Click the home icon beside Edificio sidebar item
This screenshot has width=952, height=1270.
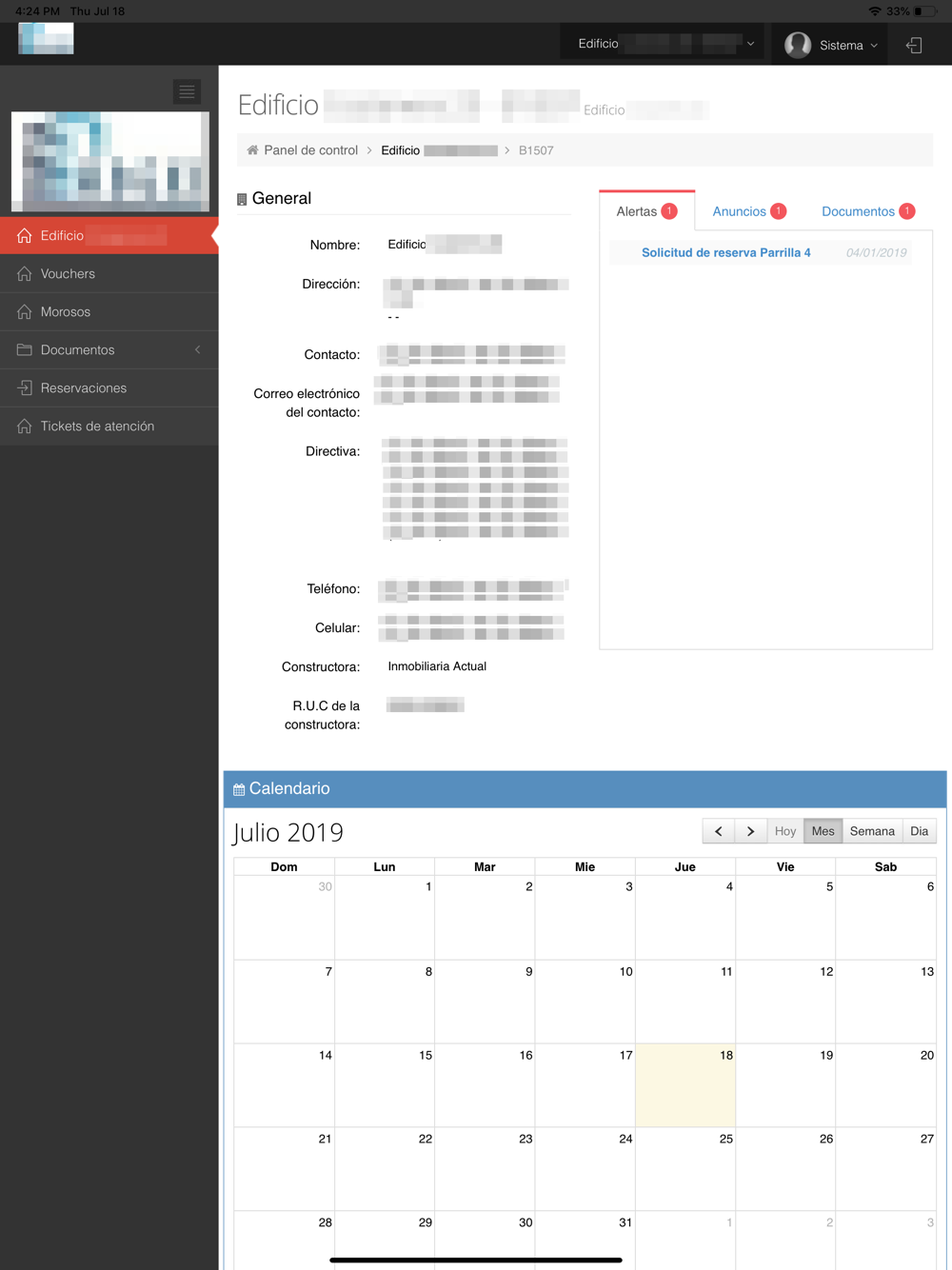click(x=25, y=235)
